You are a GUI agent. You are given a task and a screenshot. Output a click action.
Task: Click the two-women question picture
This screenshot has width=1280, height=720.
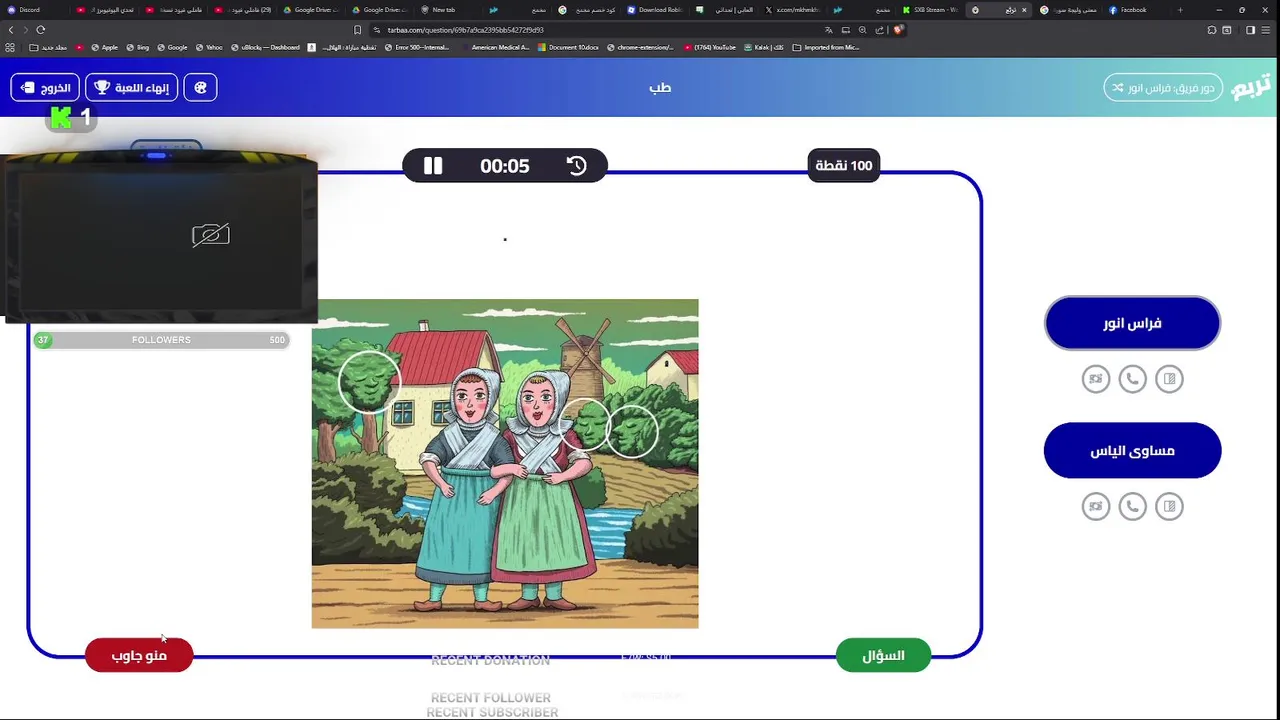[x=505, y=463]
